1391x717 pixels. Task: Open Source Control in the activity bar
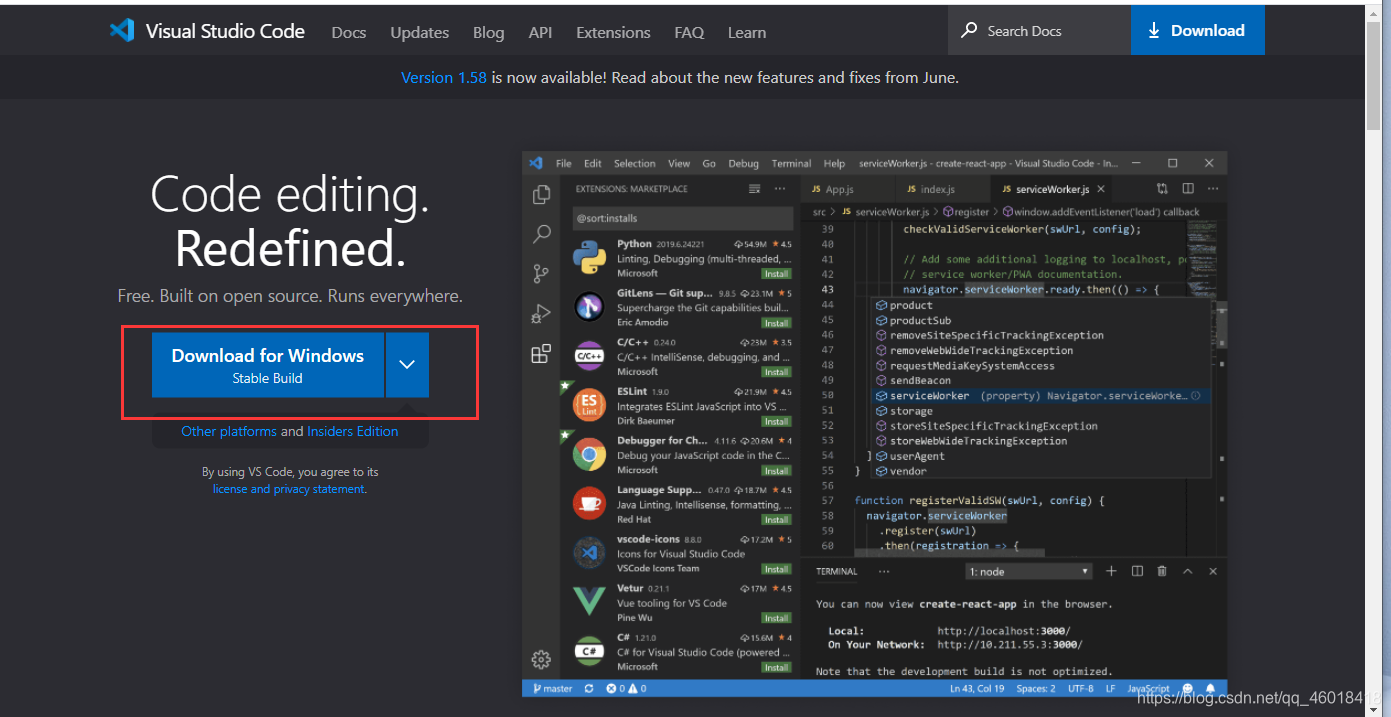click(x=541, y=273)
